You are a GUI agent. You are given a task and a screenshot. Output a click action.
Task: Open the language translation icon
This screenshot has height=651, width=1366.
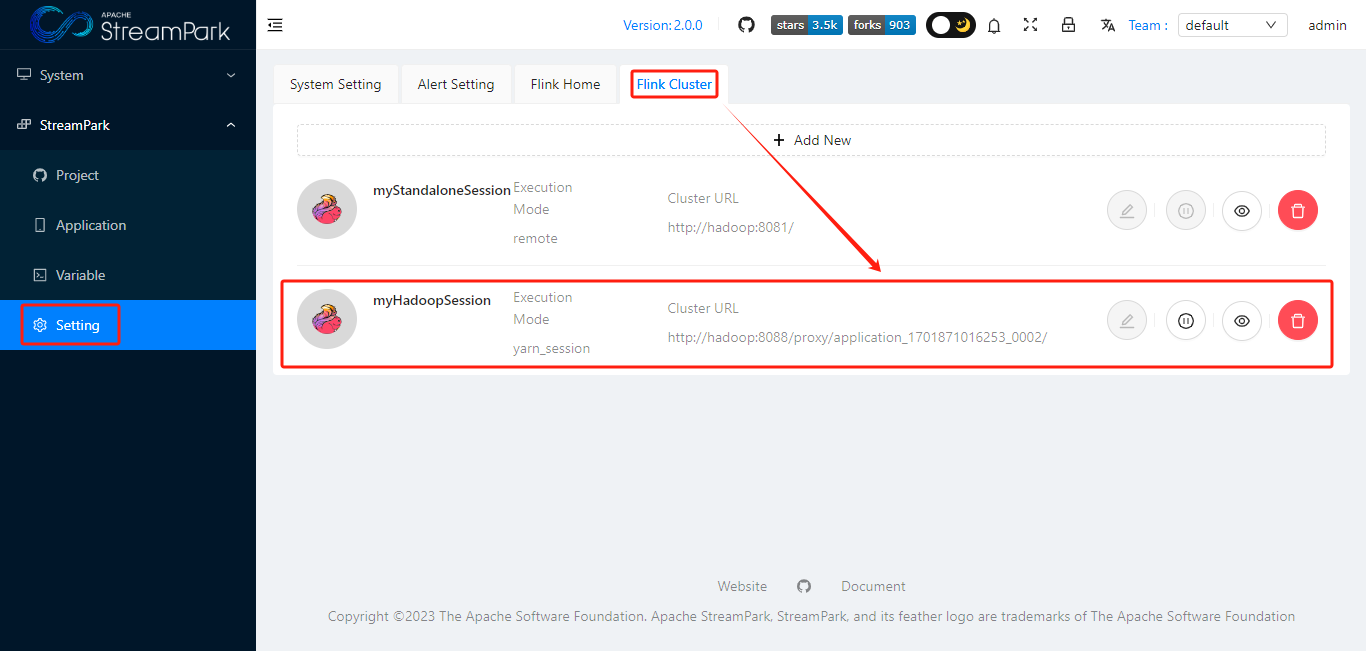tap(1107, 25)
